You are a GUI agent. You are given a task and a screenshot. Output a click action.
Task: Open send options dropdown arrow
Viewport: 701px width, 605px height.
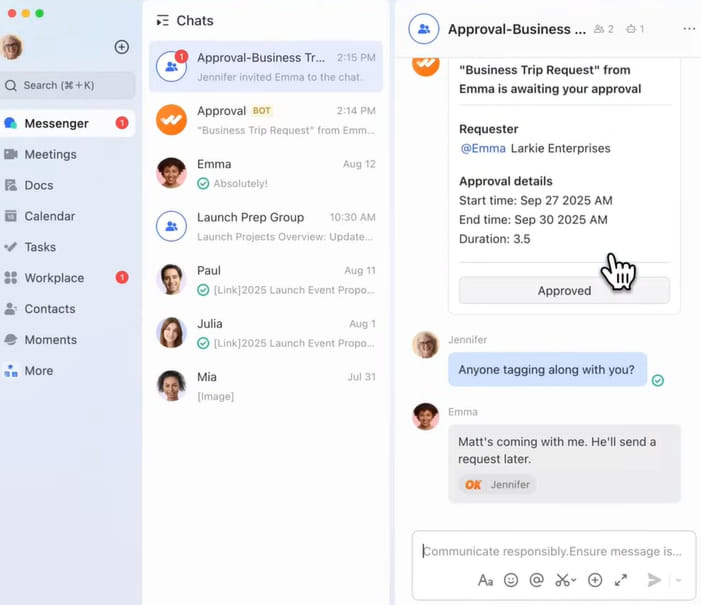click(x=679, y=580)
